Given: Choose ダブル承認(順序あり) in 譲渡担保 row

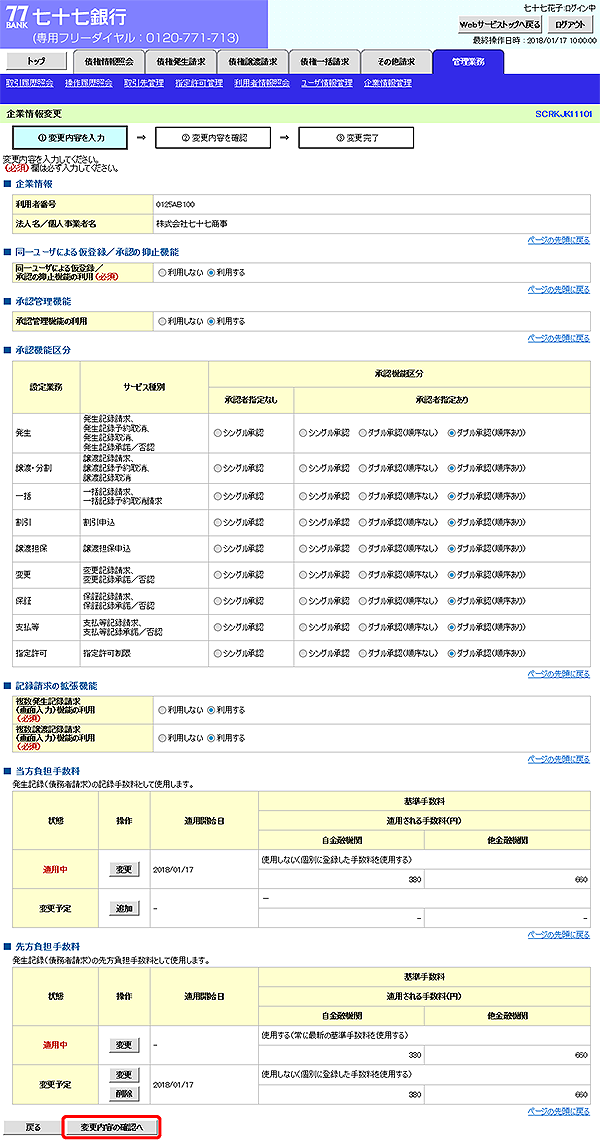Looking at the screenshot, I should coord(452,549).
